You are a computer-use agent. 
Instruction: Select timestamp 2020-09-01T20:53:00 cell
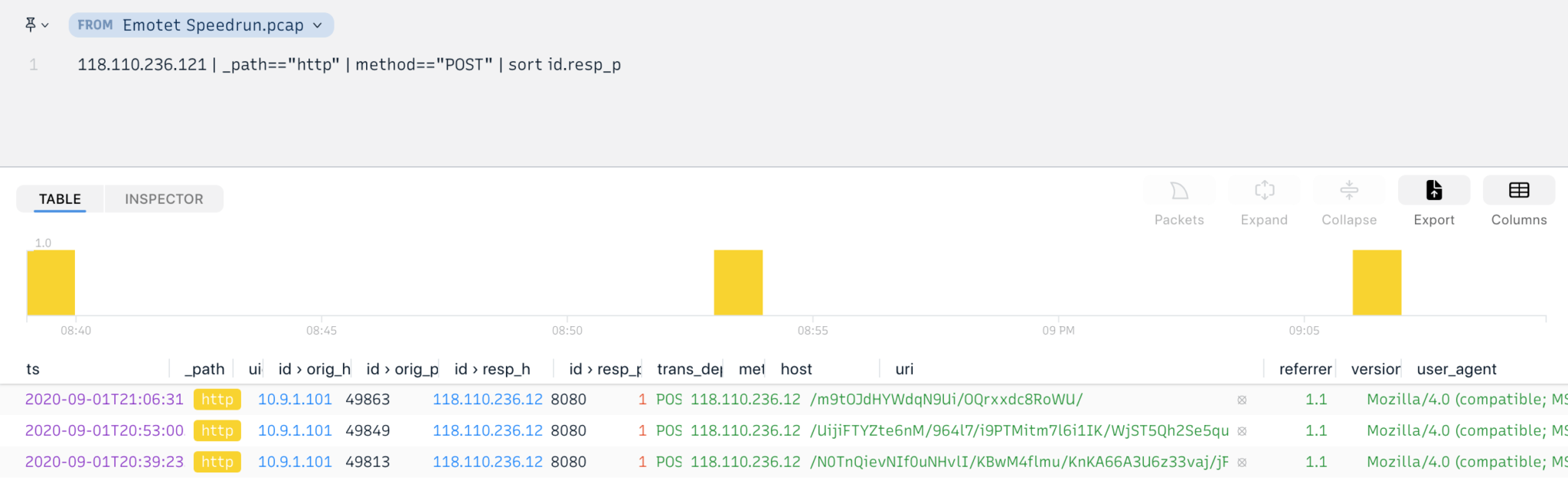(x=104, y=431)
